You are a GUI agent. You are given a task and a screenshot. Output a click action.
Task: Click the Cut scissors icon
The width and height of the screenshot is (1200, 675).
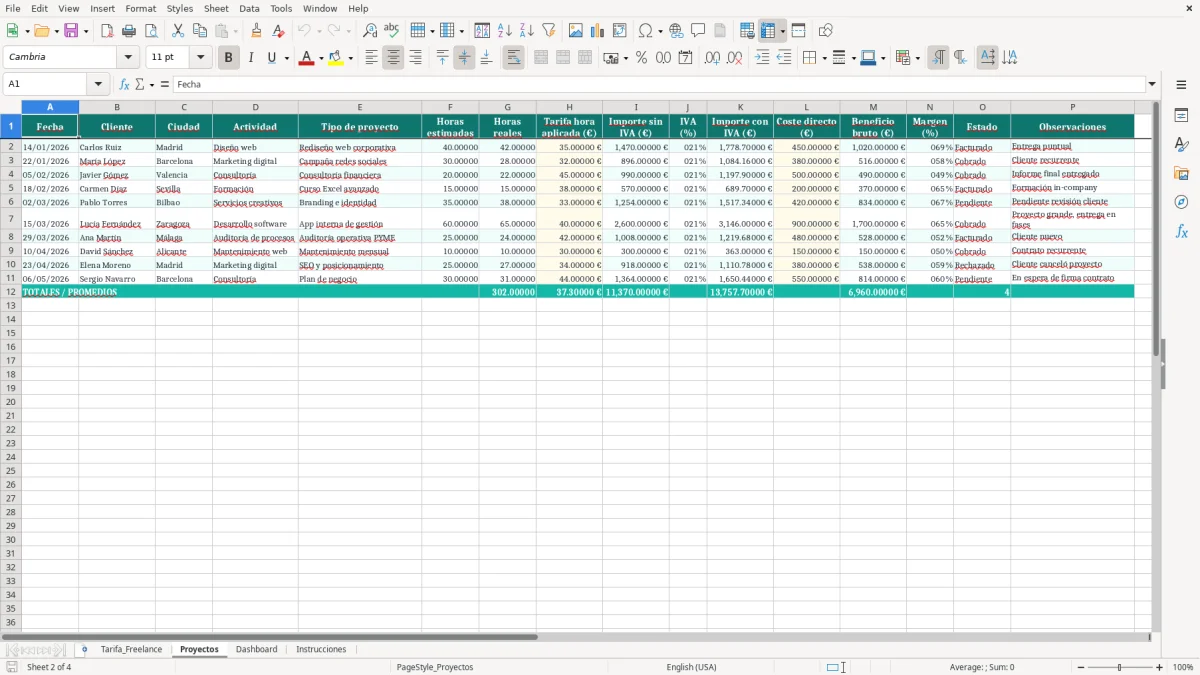[178, 31]
